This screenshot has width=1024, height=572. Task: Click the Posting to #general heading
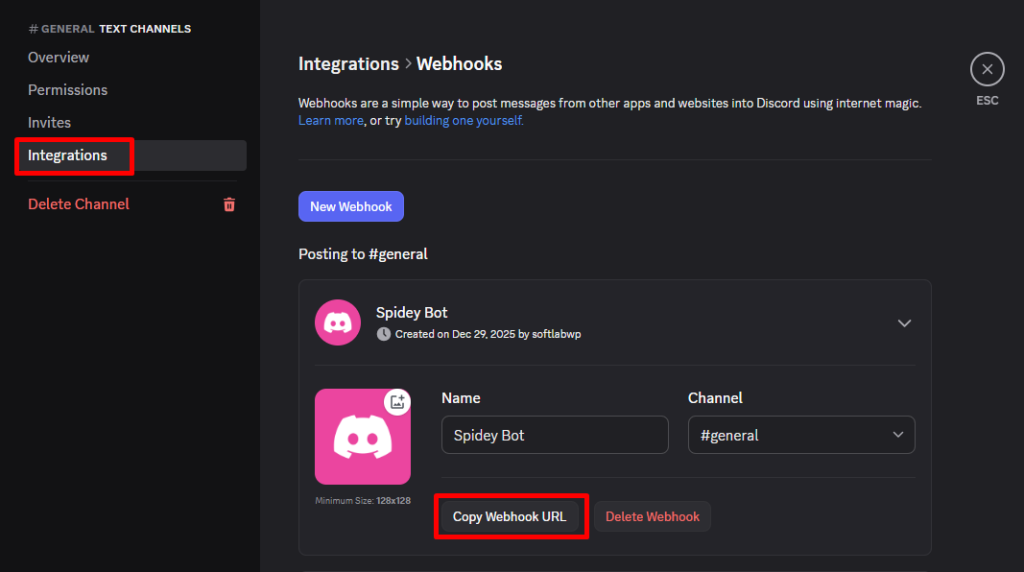coord(363,254)
